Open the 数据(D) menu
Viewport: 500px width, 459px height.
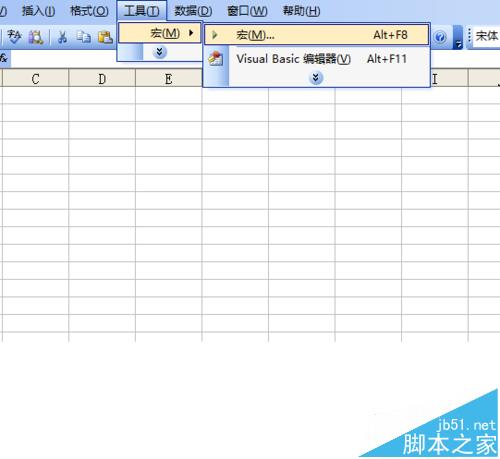(193, 11)
